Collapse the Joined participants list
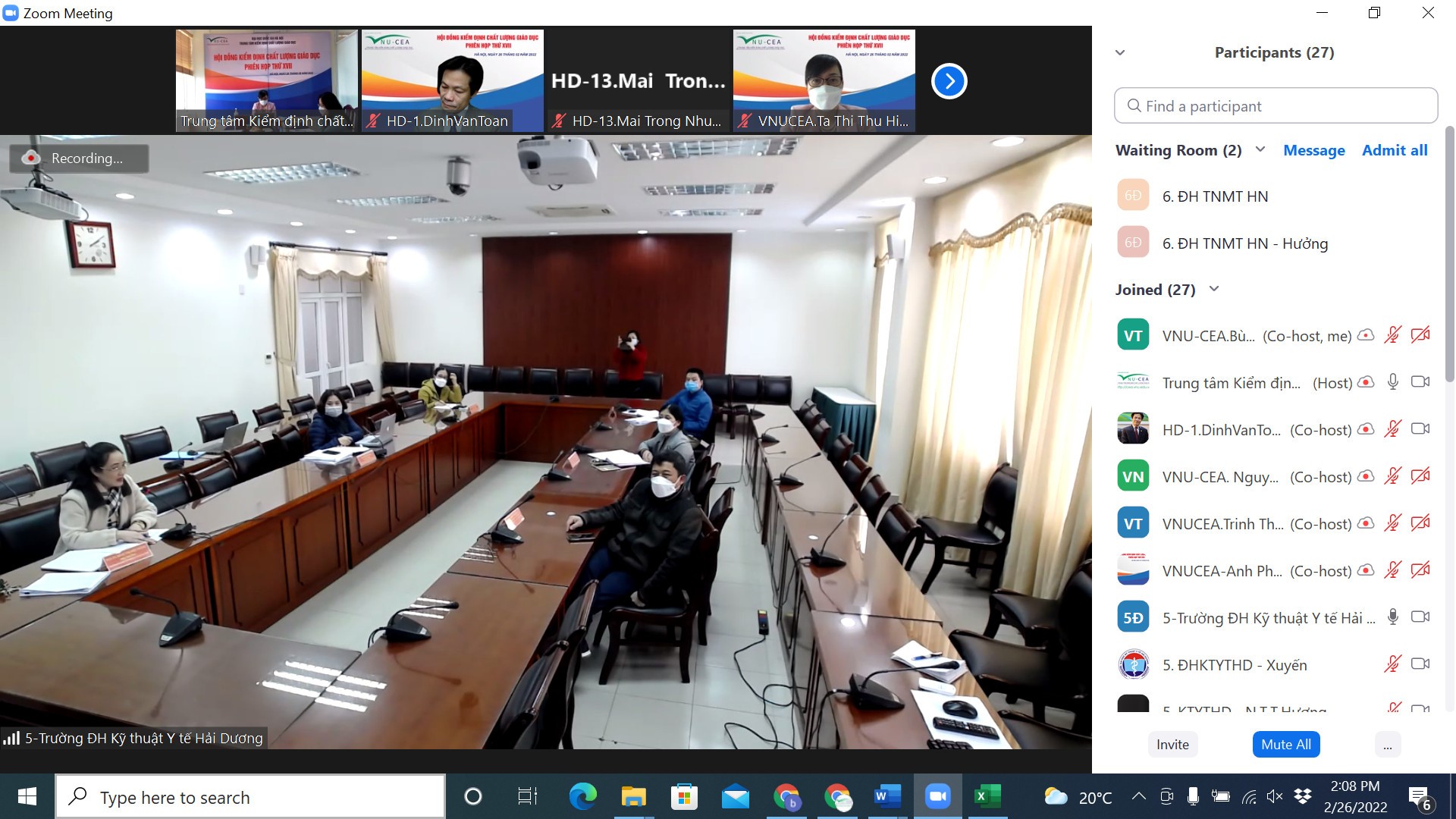Screen dimensions: 1456x819 (1213, 289)
